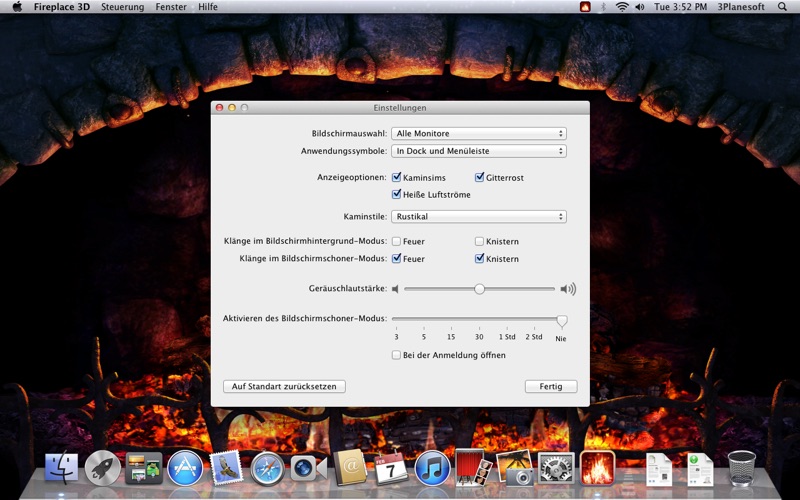Uncheck the Gitterrost checkbox
This screenshot has height=500, width=800.
[x=479, y=177]
